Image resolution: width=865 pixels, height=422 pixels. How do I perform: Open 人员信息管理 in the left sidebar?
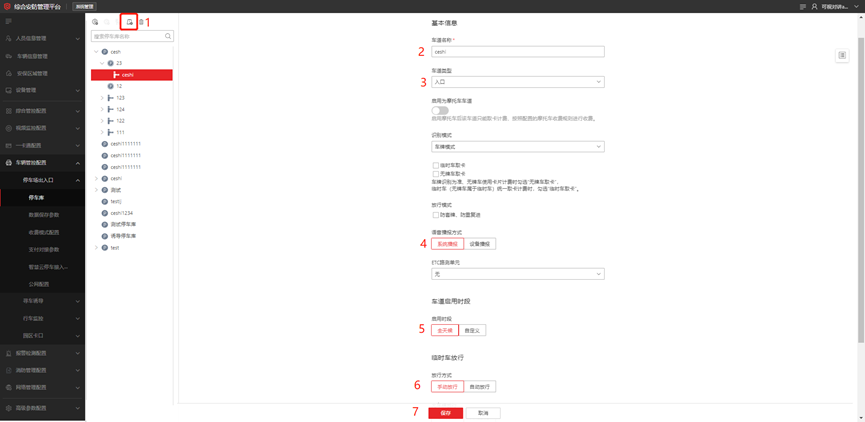point(38,39)
